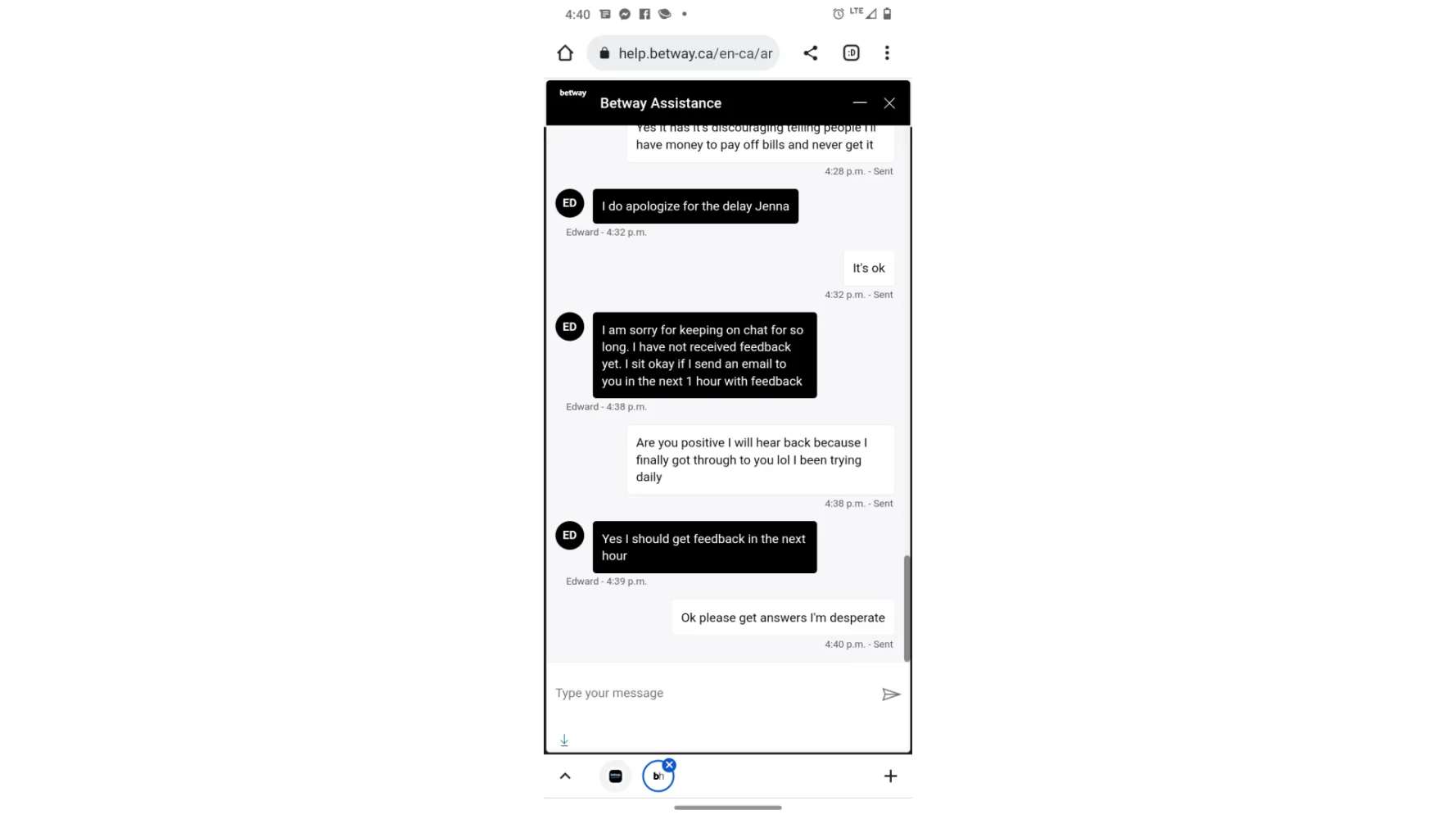This screenshot has width=1456, height=819.
Task: Tap the 'Ok please get answers' message
Action: (x=783, y=618)
